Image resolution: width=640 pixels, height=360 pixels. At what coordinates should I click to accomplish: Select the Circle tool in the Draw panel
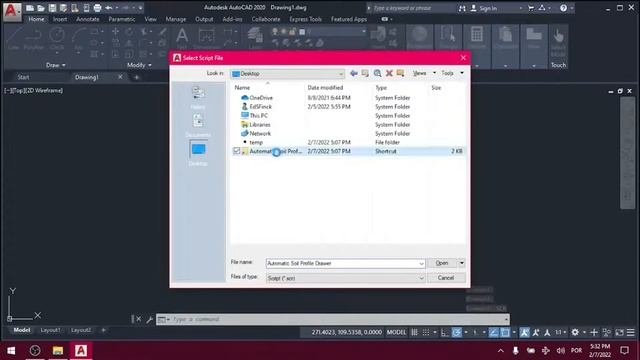click(x=57, y=39)
